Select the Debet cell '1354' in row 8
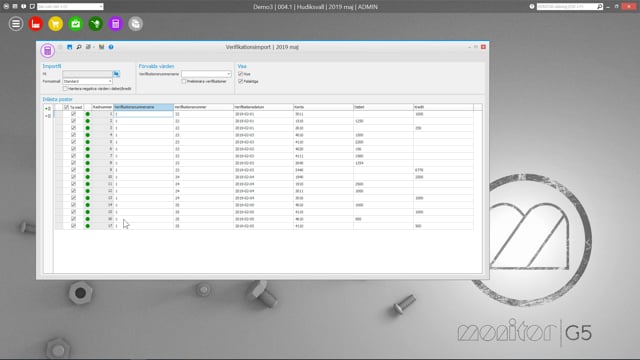The height and width of the screenshot is (360, 640). pyautogui.click(x=383, y=163)
